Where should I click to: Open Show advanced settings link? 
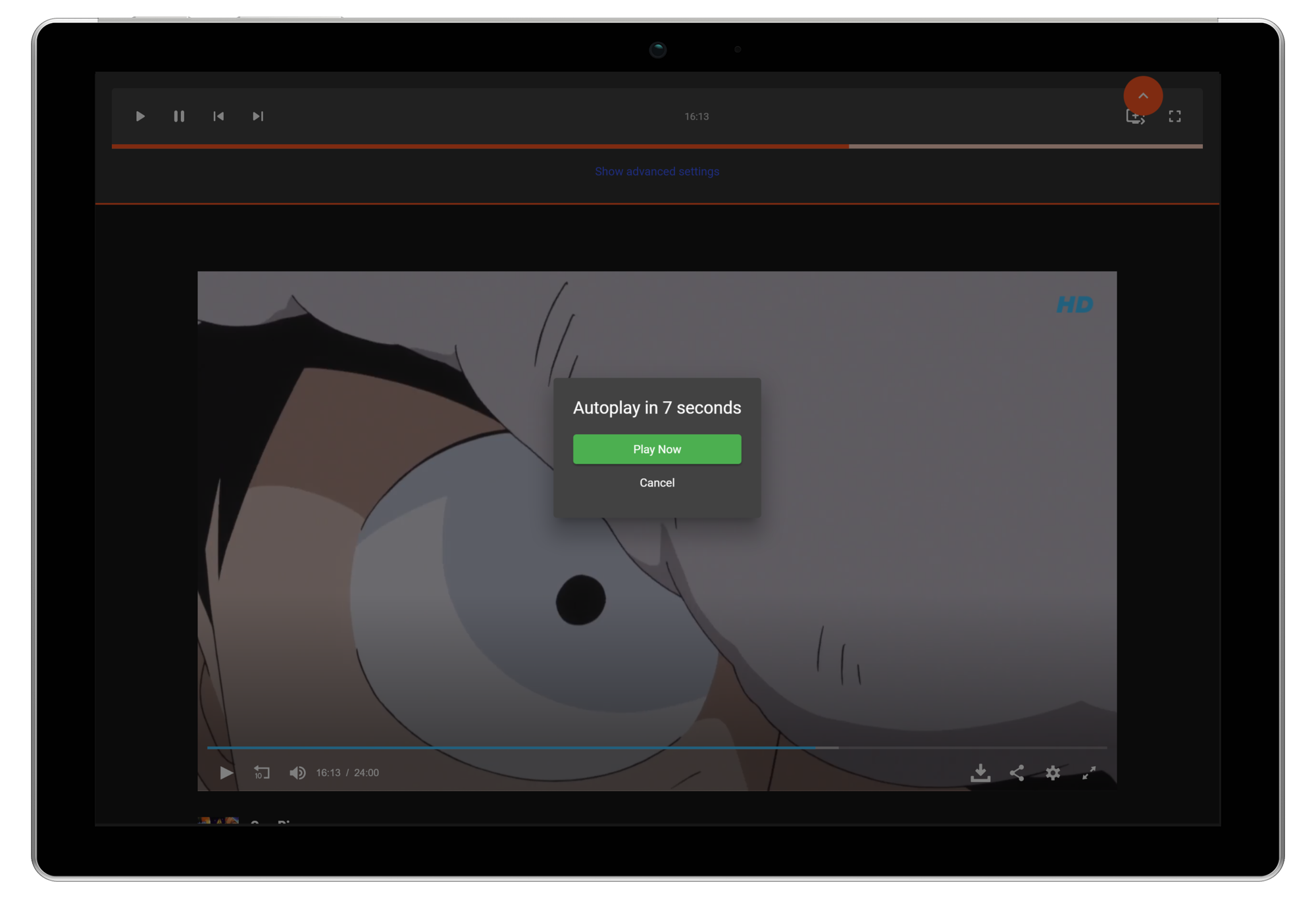click(x=657, y=172)
